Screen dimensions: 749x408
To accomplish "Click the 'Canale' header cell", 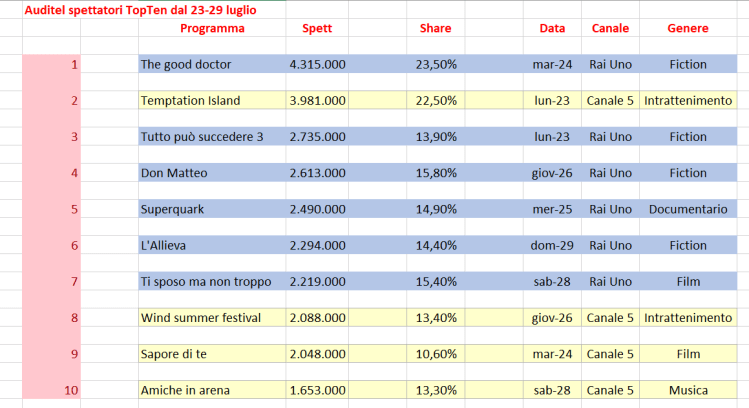I will (610, 28).
